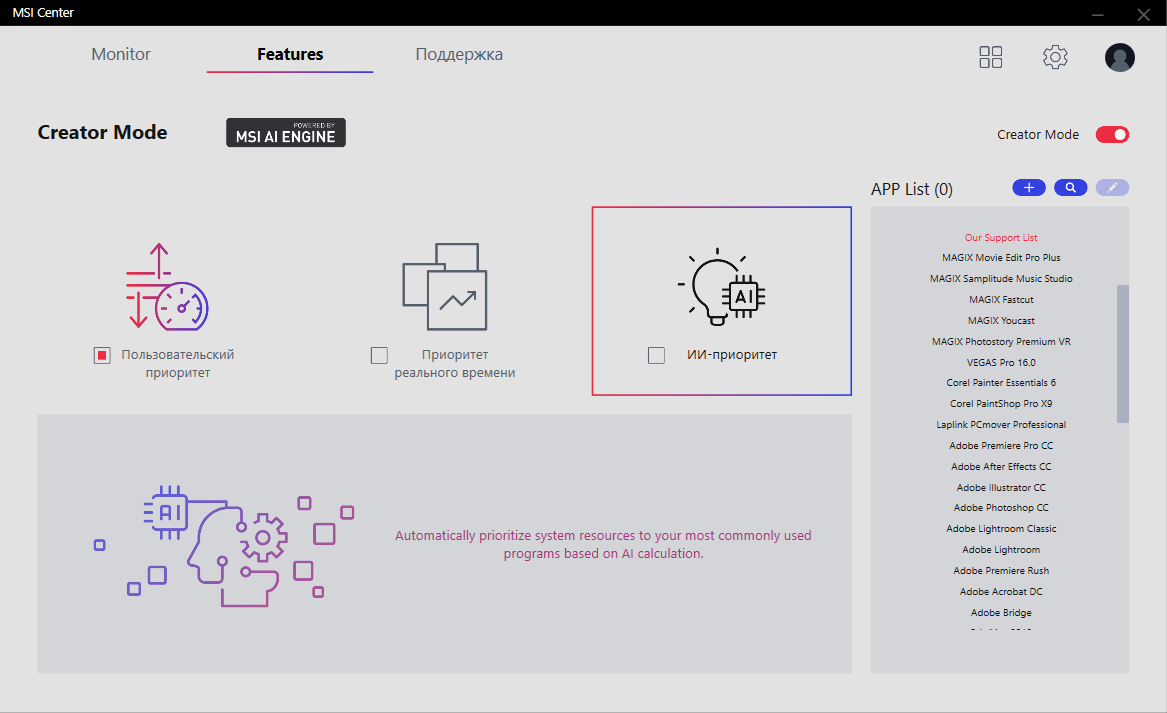
Task: Click 'MAGIX Youcast' list entry
Action: coord(1001,320)
